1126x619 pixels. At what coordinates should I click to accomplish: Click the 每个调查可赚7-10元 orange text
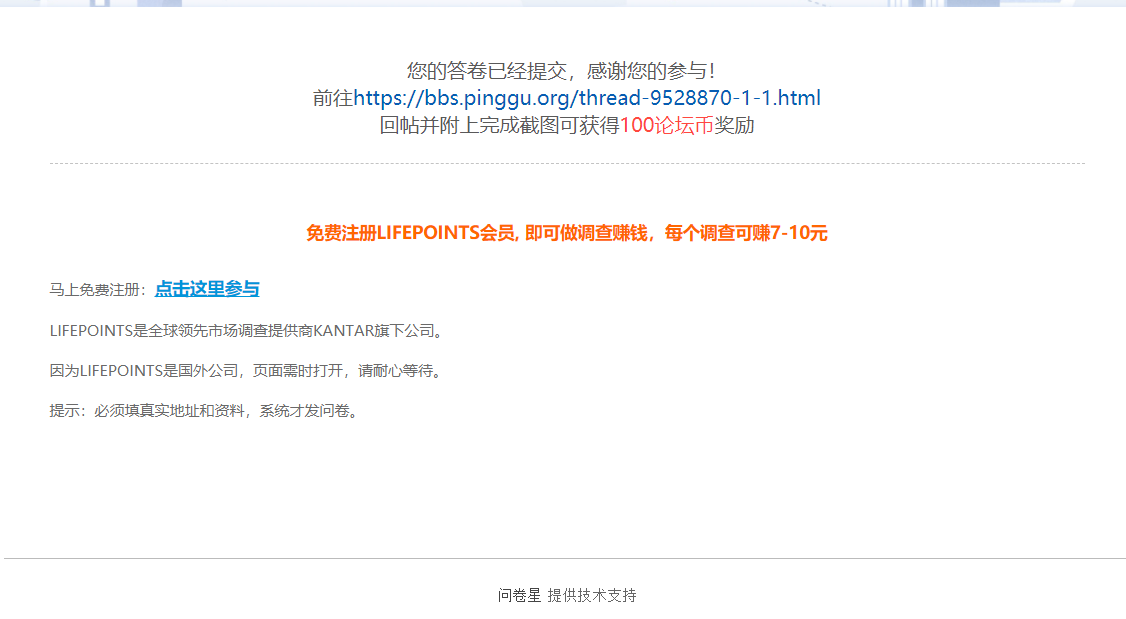pyautogui.click(x=745, y=233)
